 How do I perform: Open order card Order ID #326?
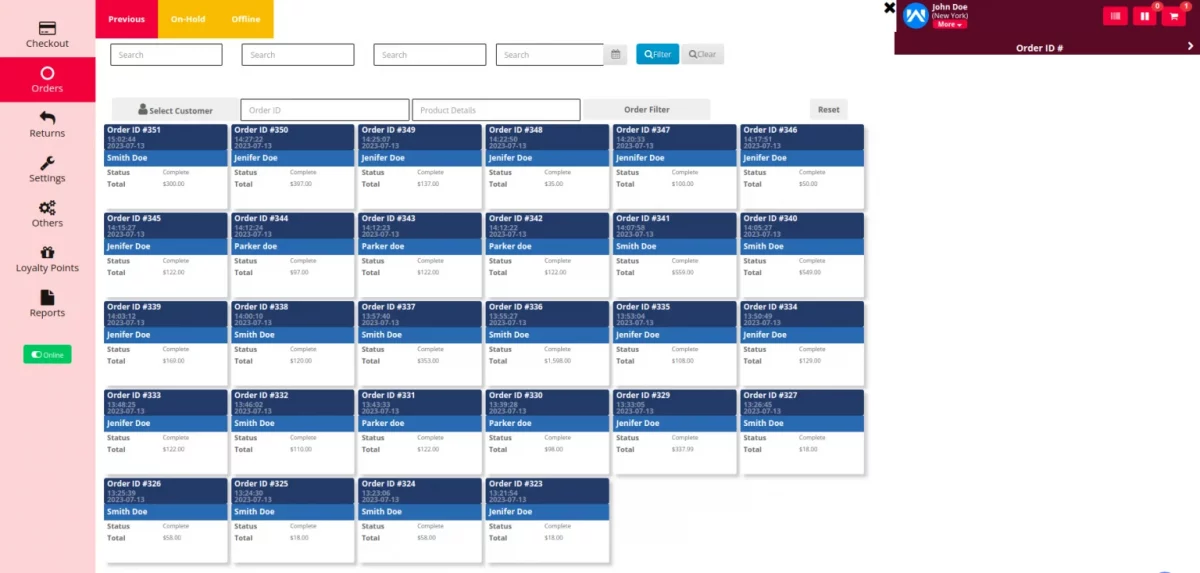(166, 520)
